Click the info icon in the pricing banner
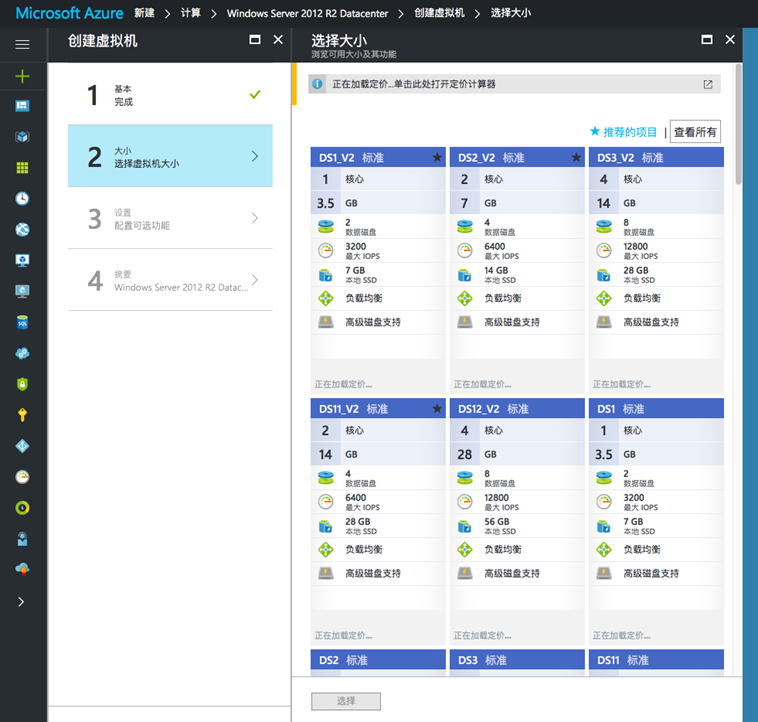 [x=317, y=84]
